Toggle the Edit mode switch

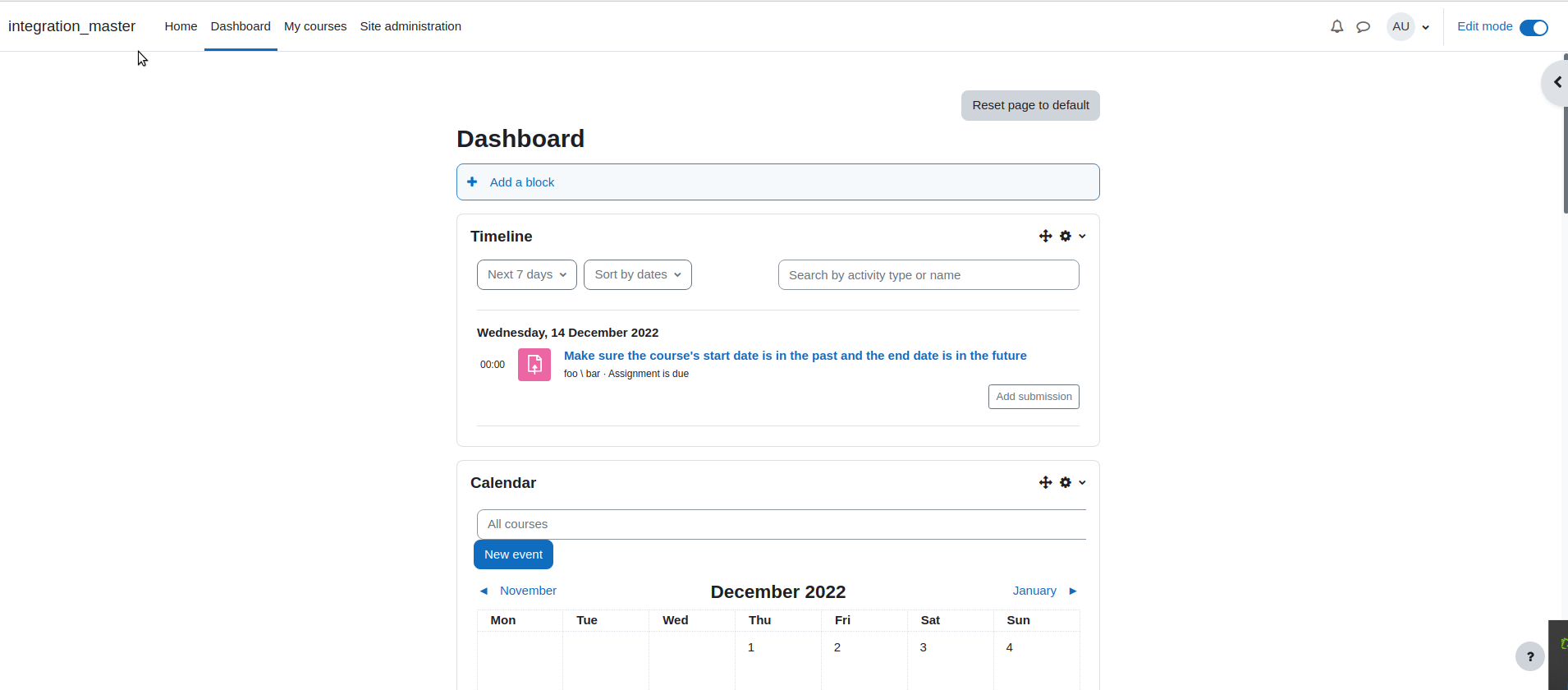pyautogui.click(x=1534, y=27)
